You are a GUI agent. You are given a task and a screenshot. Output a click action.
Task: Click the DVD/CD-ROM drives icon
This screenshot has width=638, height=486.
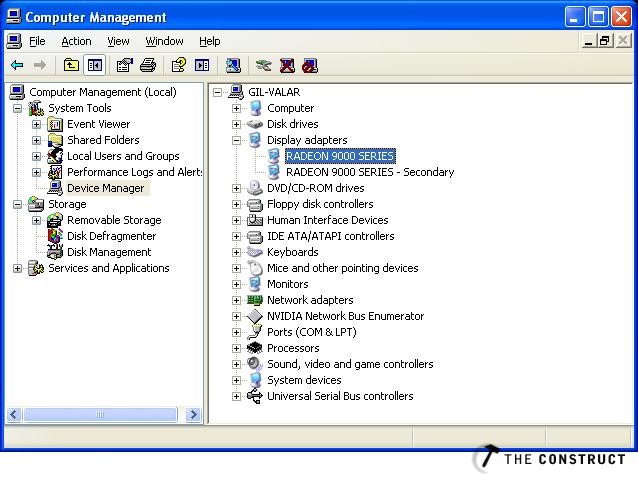[255, 188]
